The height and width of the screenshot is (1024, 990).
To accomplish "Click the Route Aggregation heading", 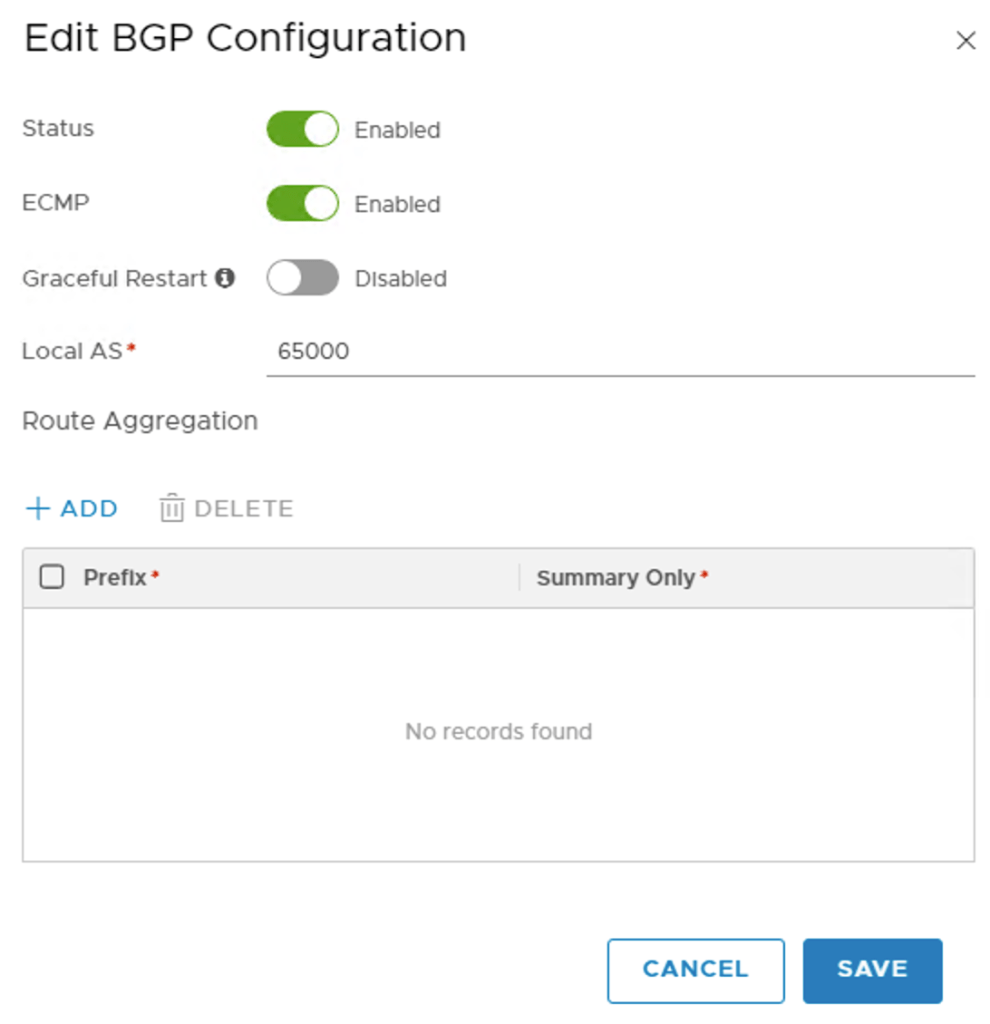I will click(140, 421).
